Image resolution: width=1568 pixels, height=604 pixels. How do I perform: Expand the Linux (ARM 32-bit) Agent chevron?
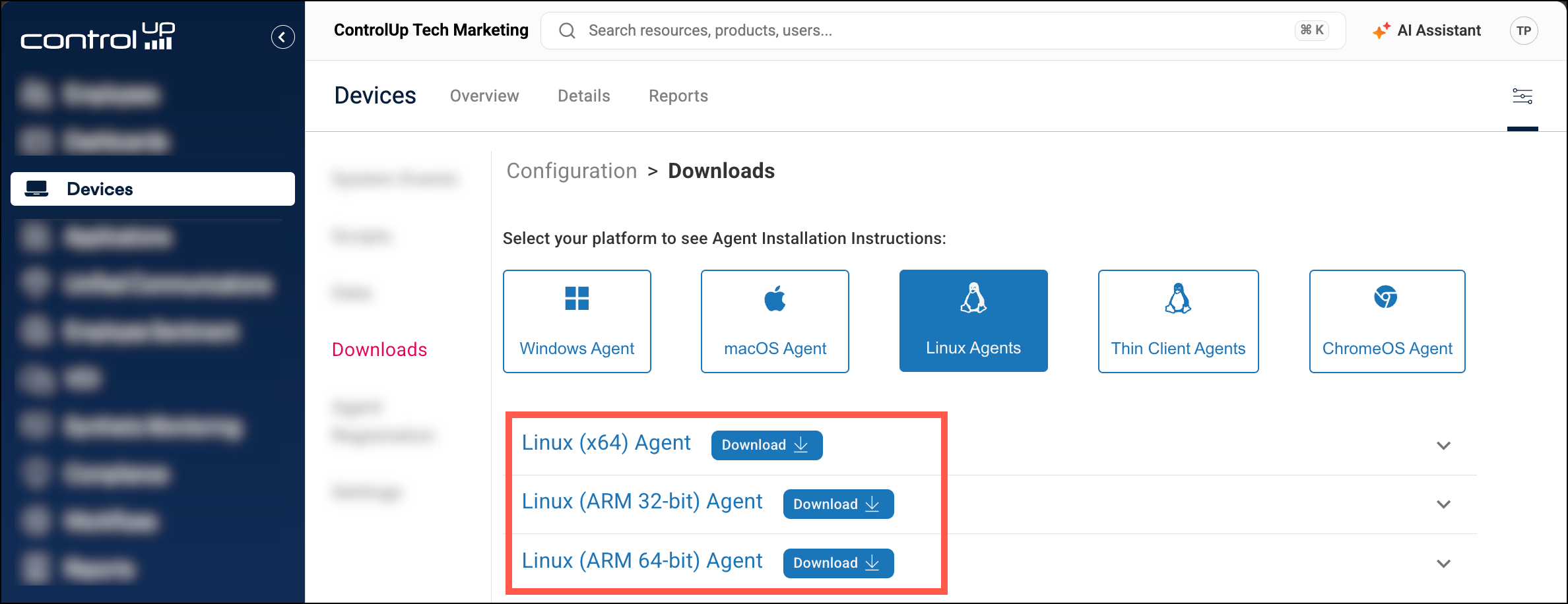(1443, 504)
